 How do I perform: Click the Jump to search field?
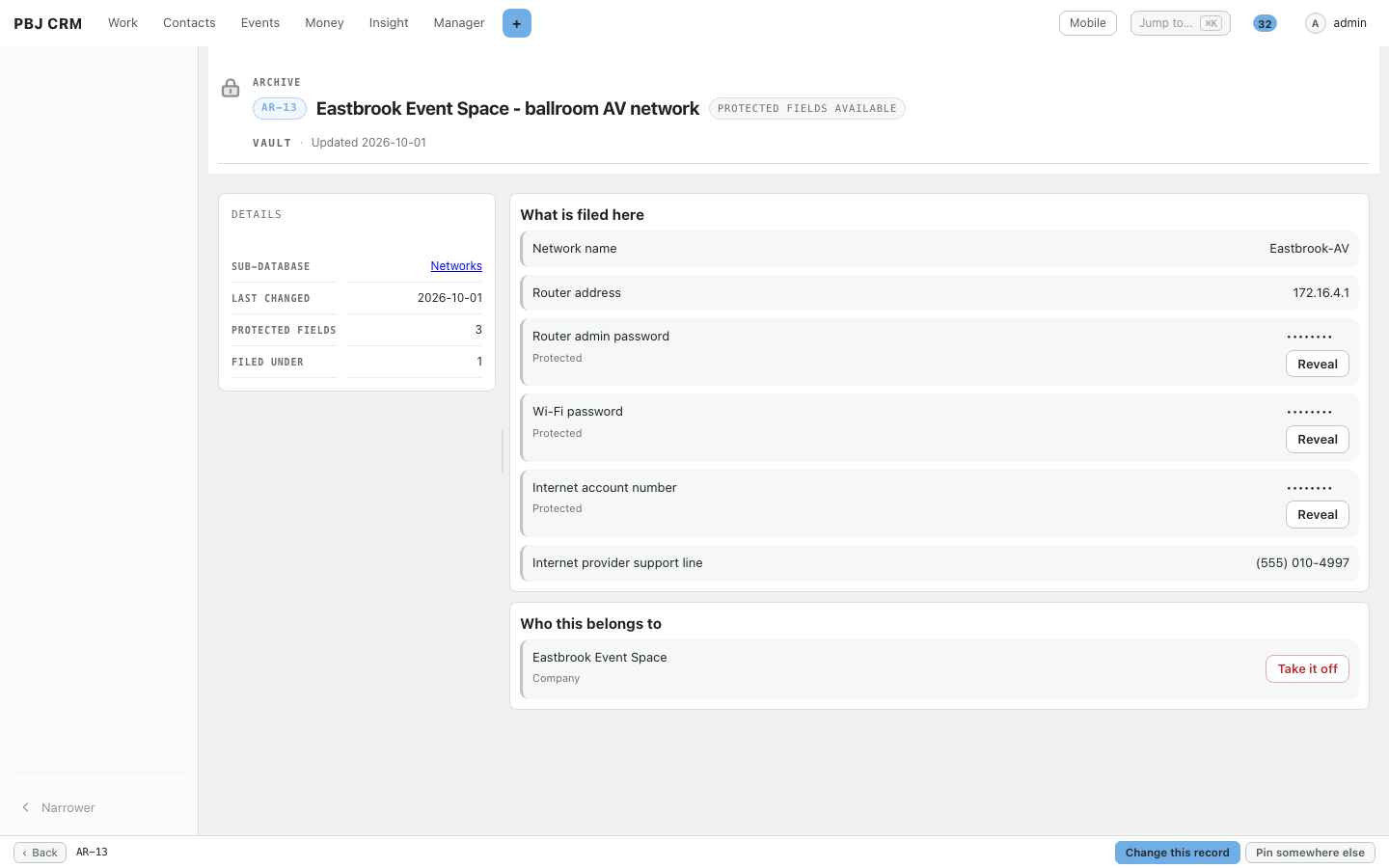(1181, 23)
